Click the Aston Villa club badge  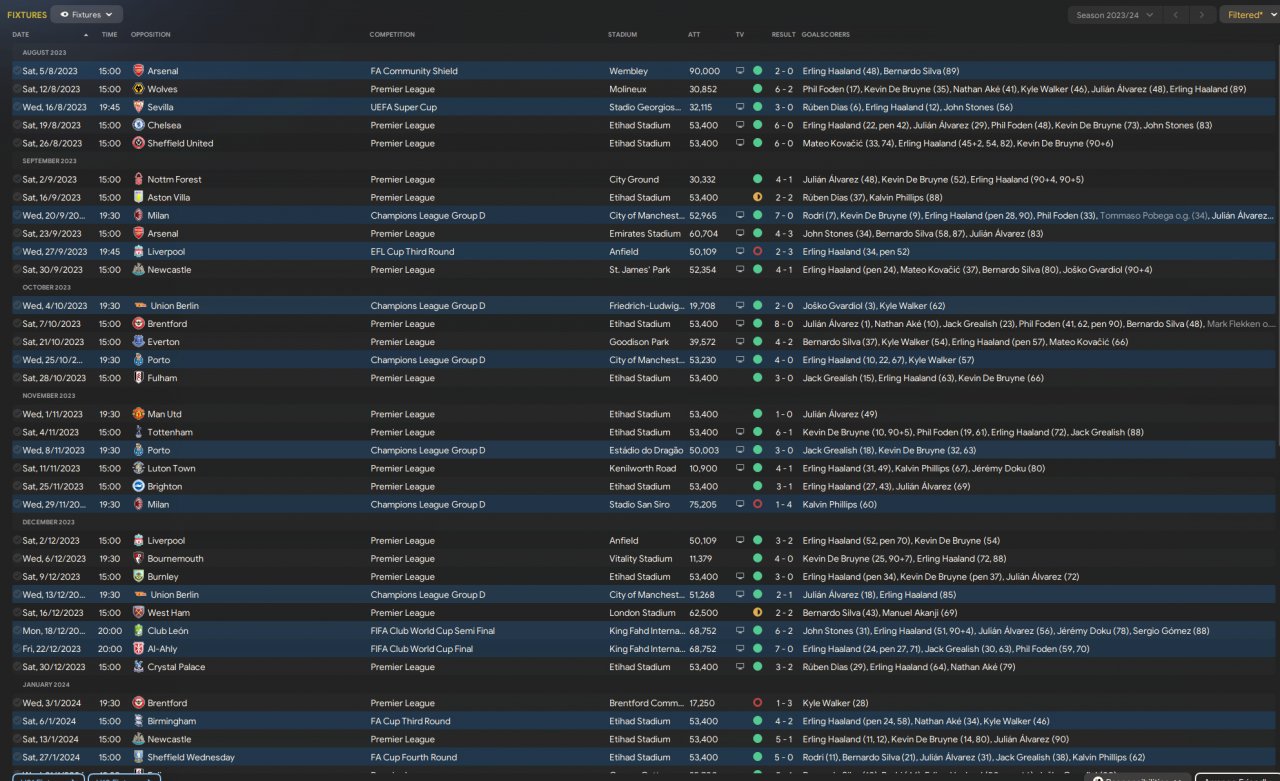[x=138, y=197]
